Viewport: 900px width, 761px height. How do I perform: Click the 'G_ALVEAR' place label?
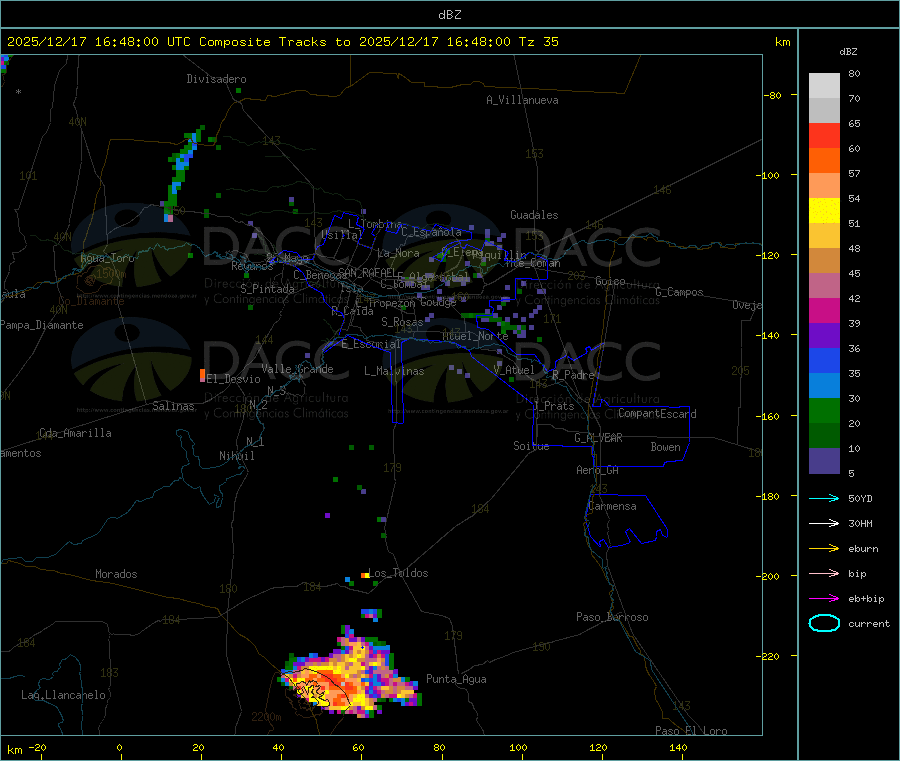coord(598,438)
